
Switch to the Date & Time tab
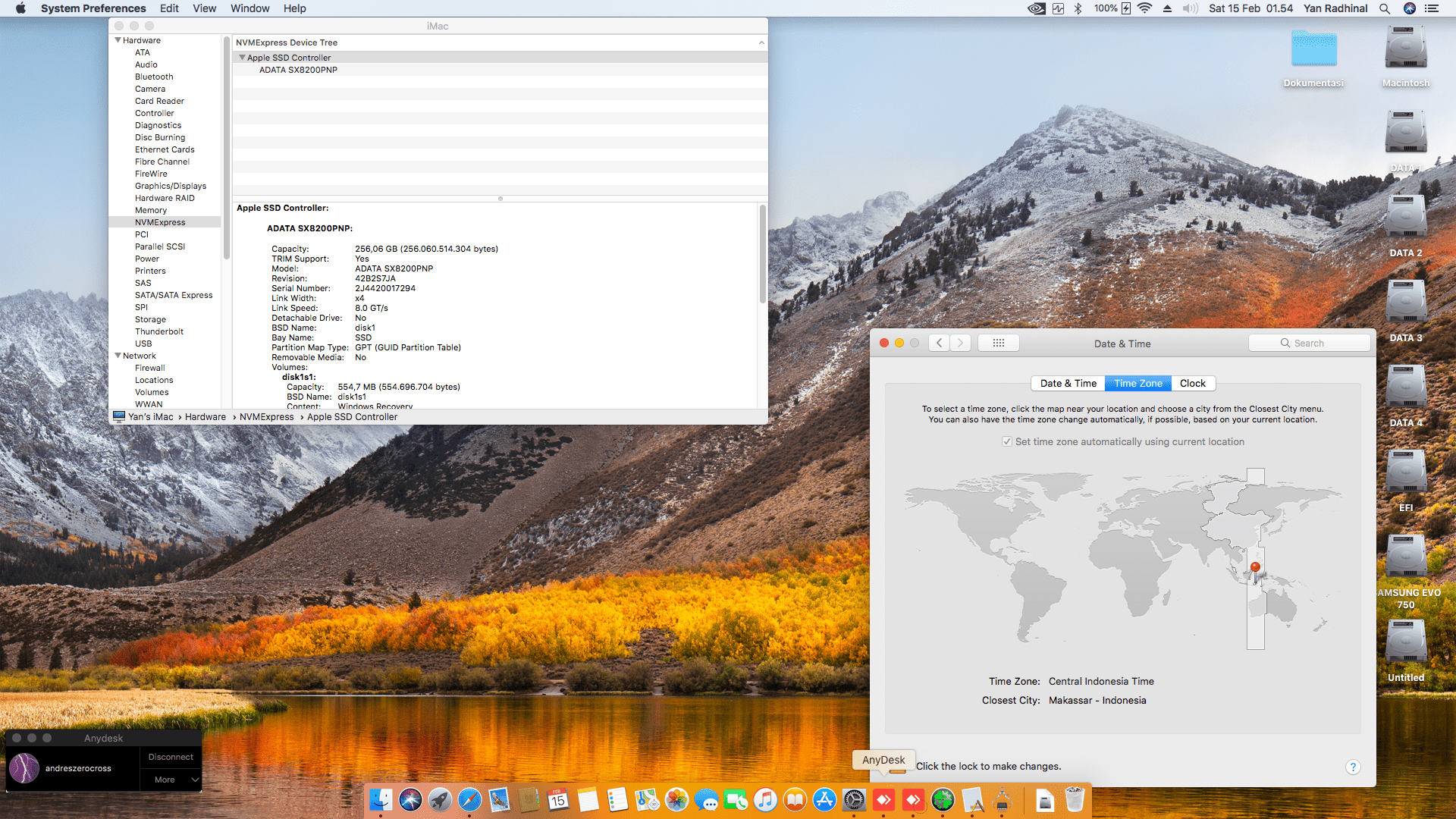(1068, 383)
